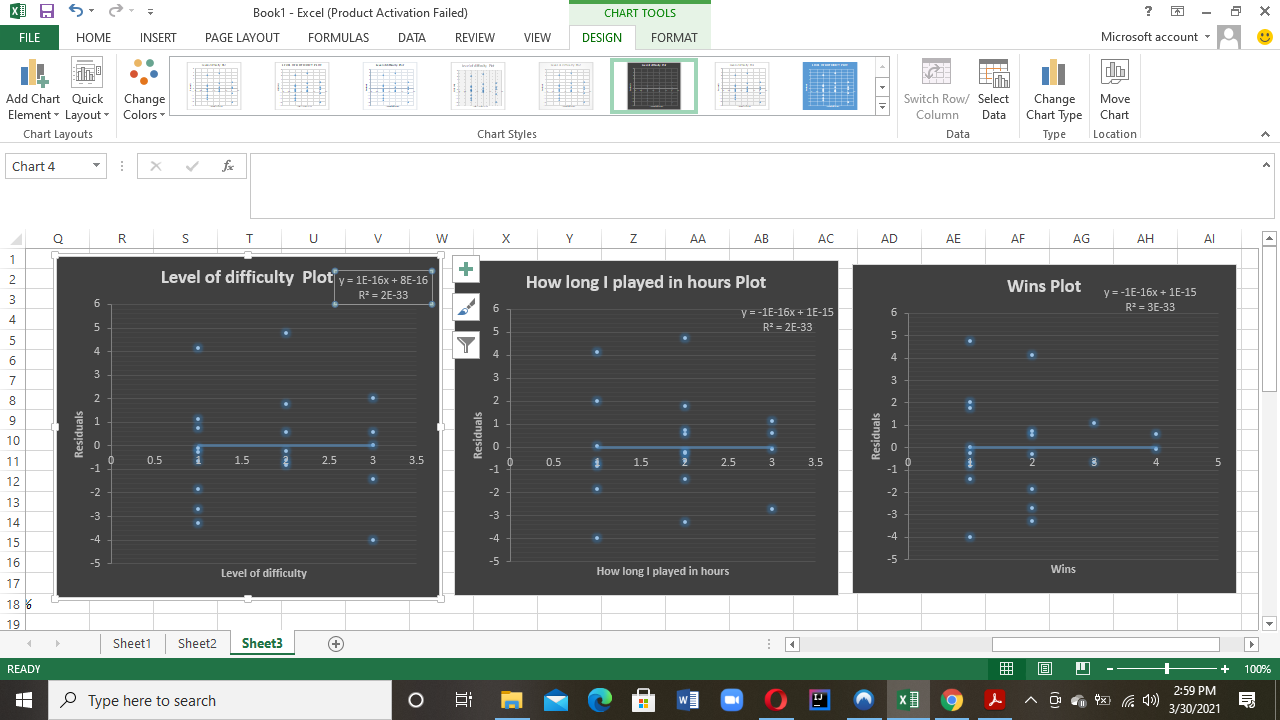Open Add Chart Element menu

tap(33, 90)
